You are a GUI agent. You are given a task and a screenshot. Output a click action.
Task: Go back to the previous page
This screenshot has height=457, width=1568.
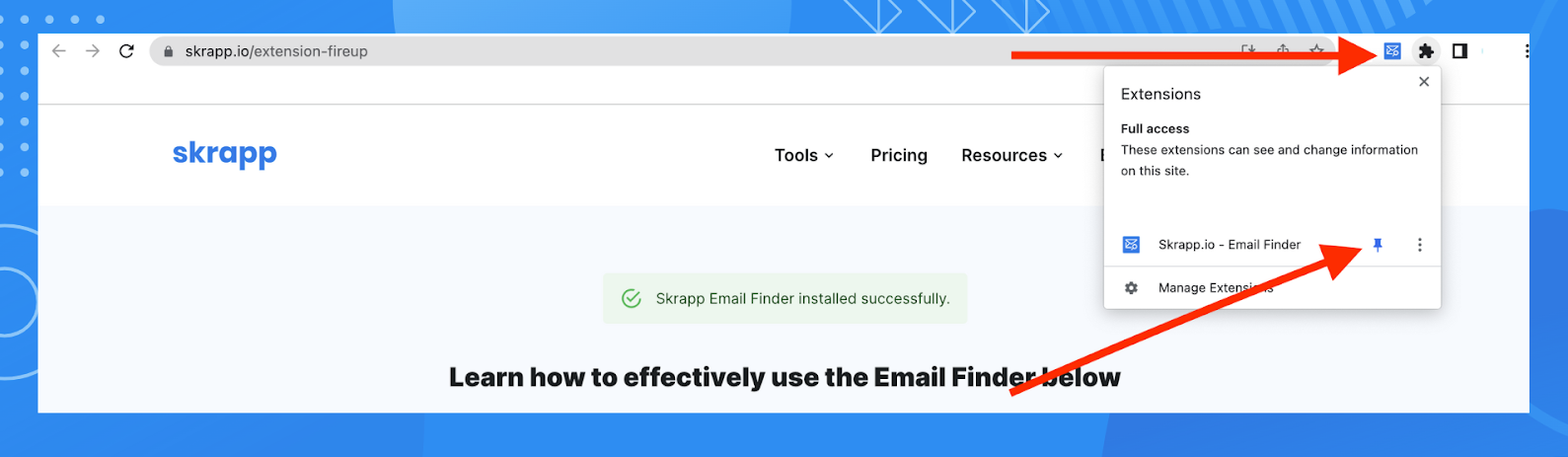click(x=59, y=51)
